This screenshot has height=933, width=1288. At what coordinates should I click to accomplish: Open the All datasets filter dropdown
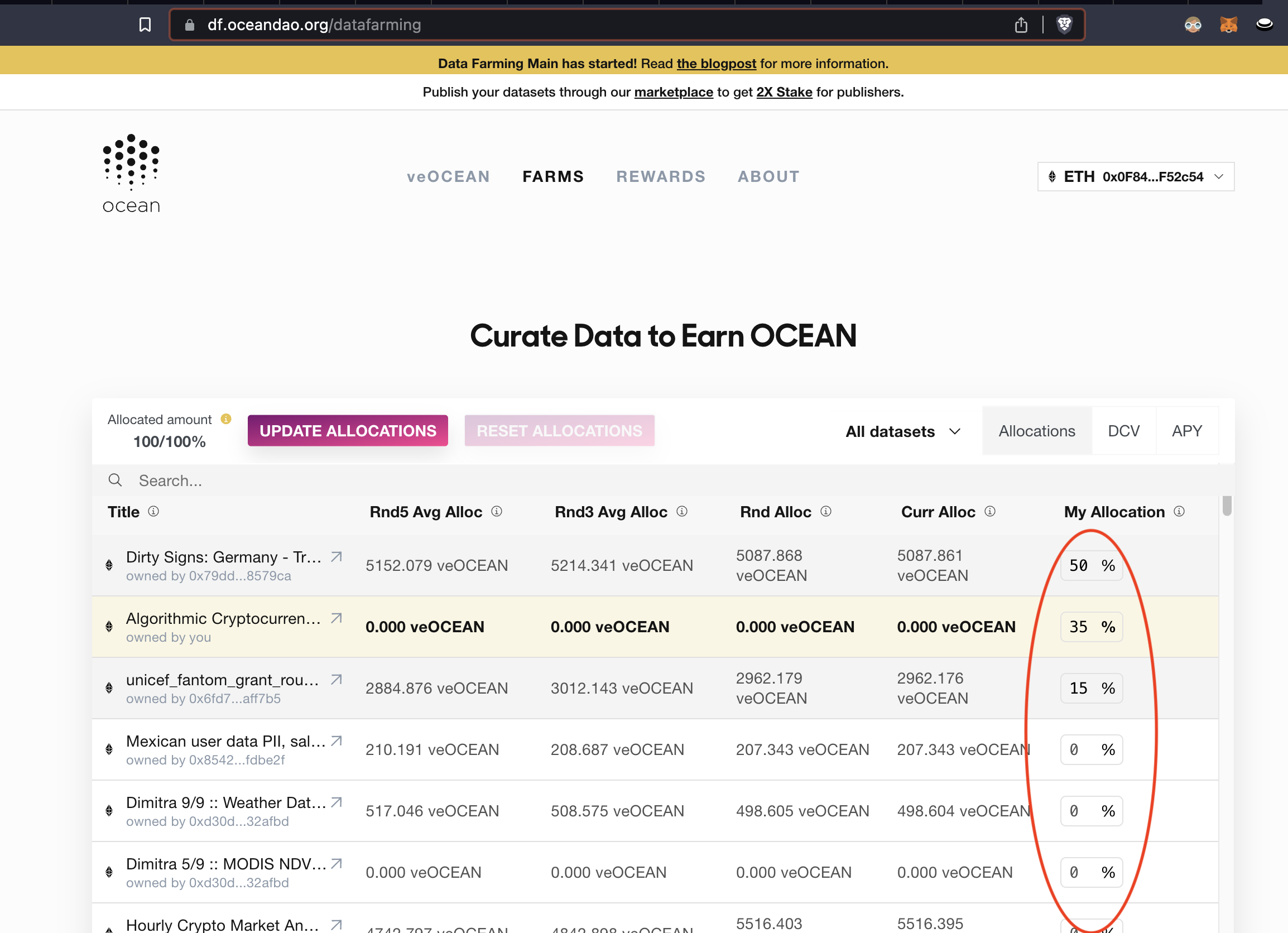click(x=903, y=431)
